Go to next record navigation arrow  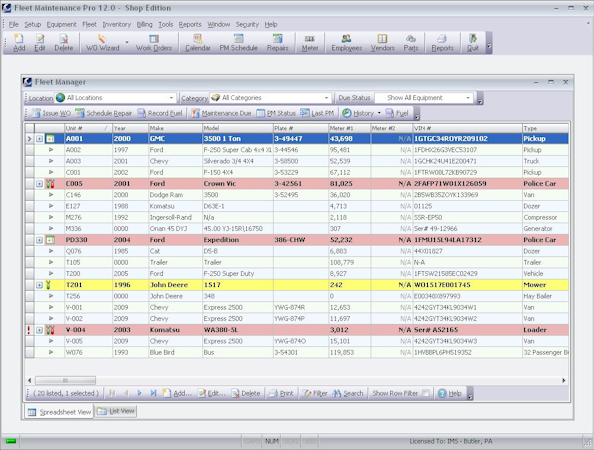[139, 393]
